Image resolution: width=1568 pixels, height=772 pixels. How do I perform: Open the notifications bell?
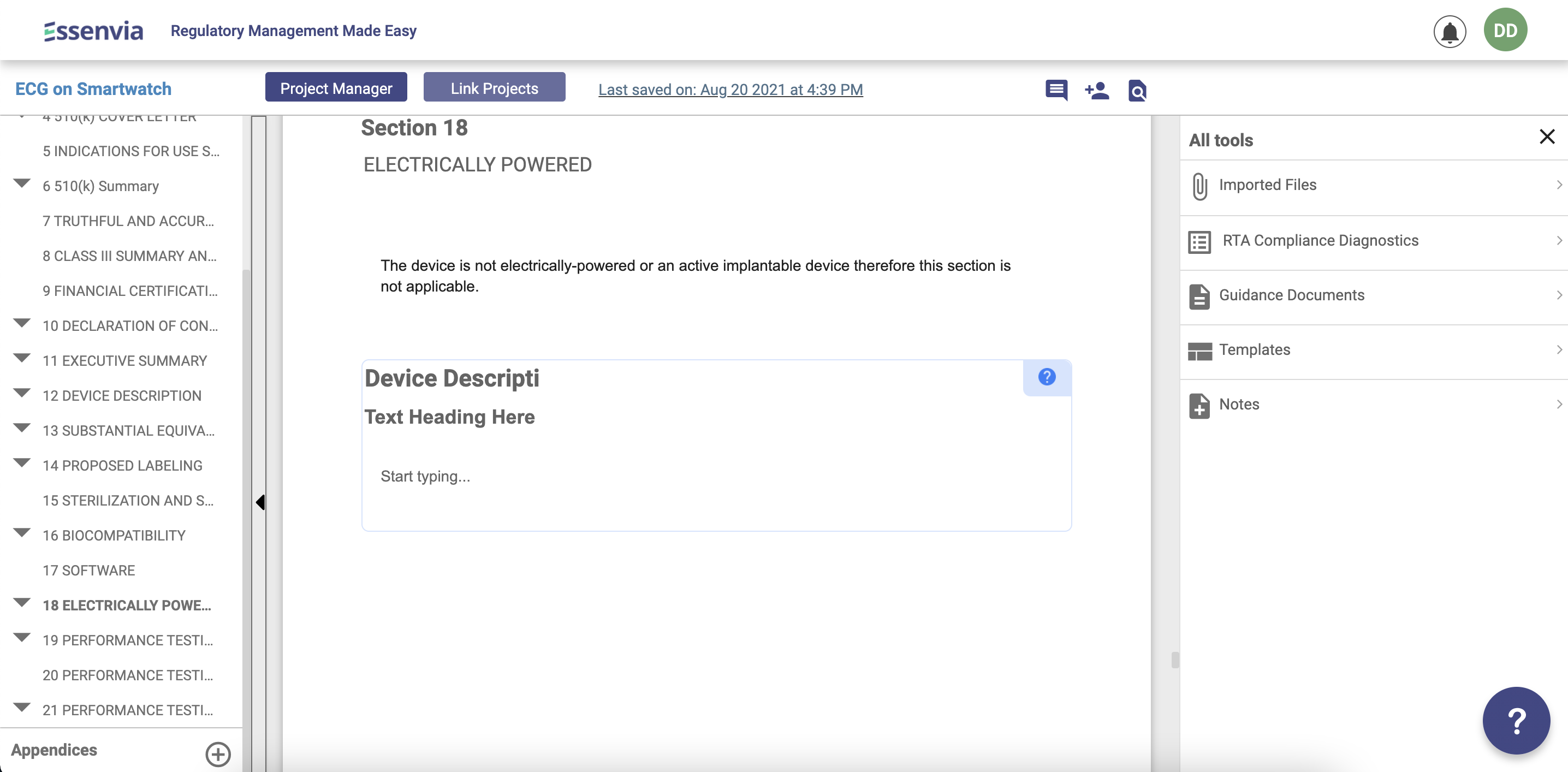click(1450, 32)
